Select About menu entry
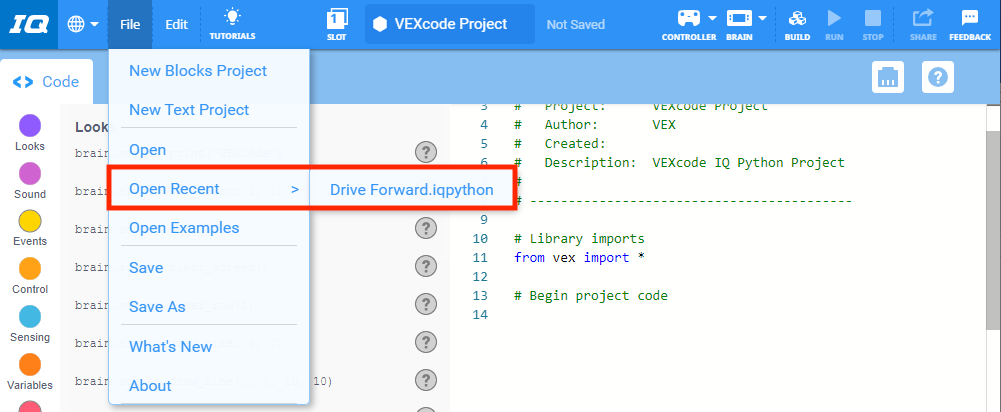Viewport: 1001px width, 412px height. (x=150, y=386)
